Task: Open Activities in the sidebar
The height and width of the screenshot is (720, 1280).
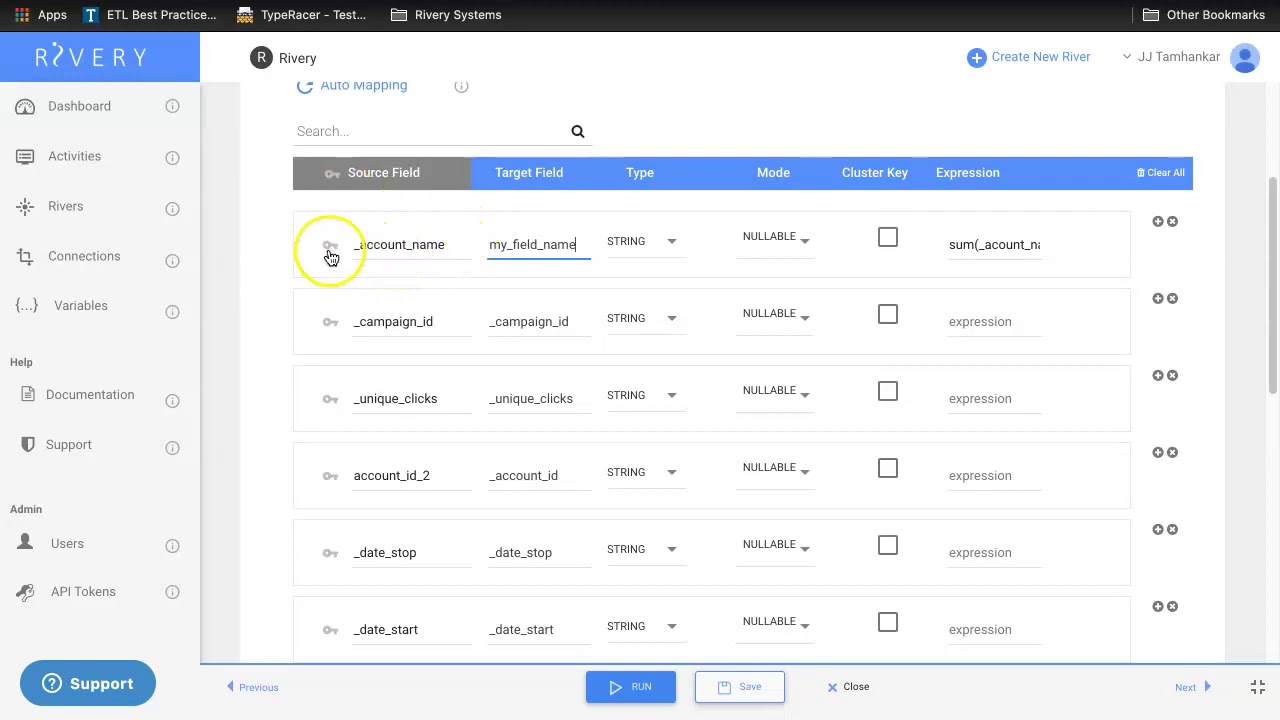Action: coord(74,156)
